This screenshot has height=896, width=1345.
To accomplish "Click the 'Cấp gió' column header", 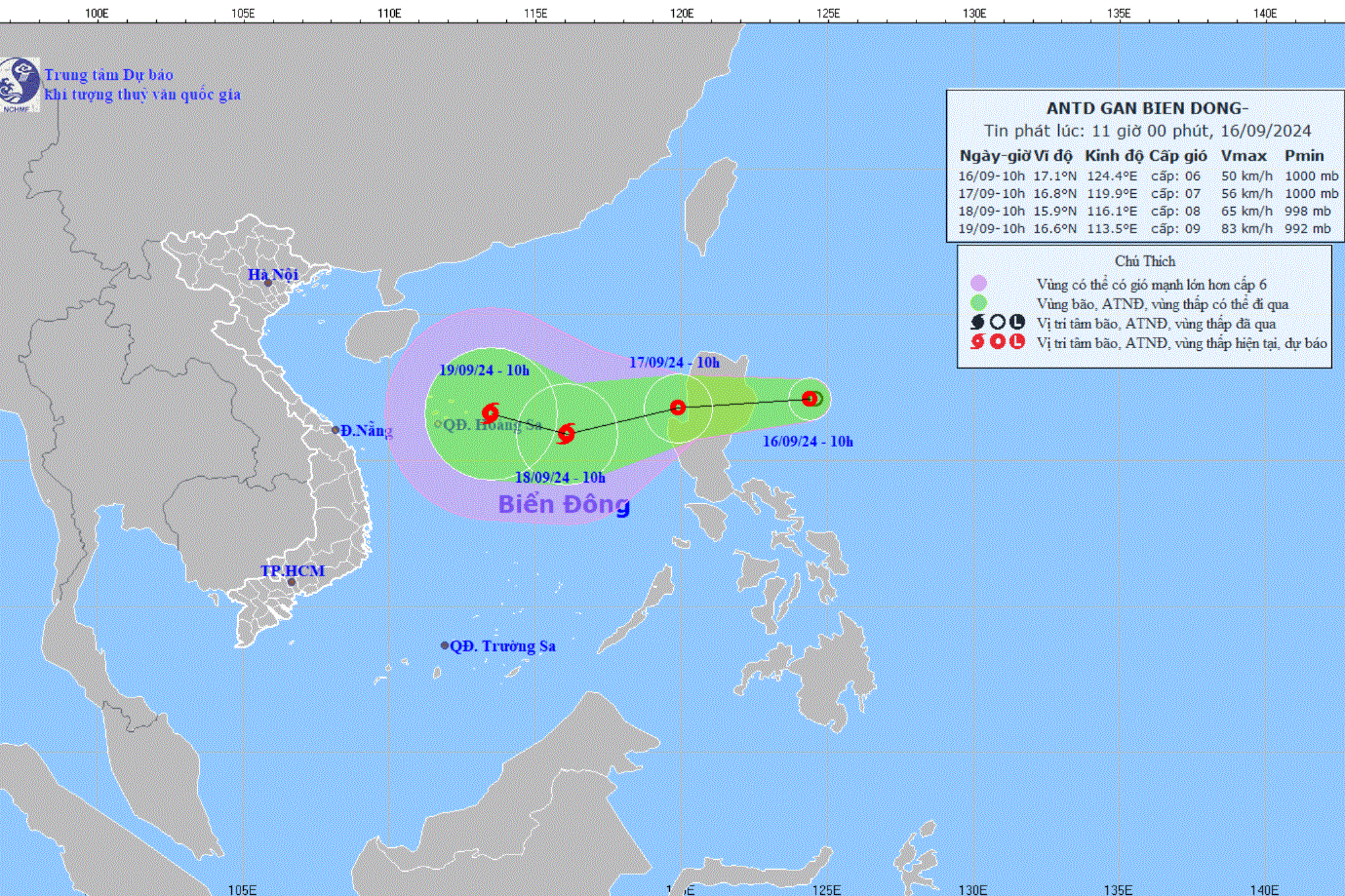I will click(1178, 156).
